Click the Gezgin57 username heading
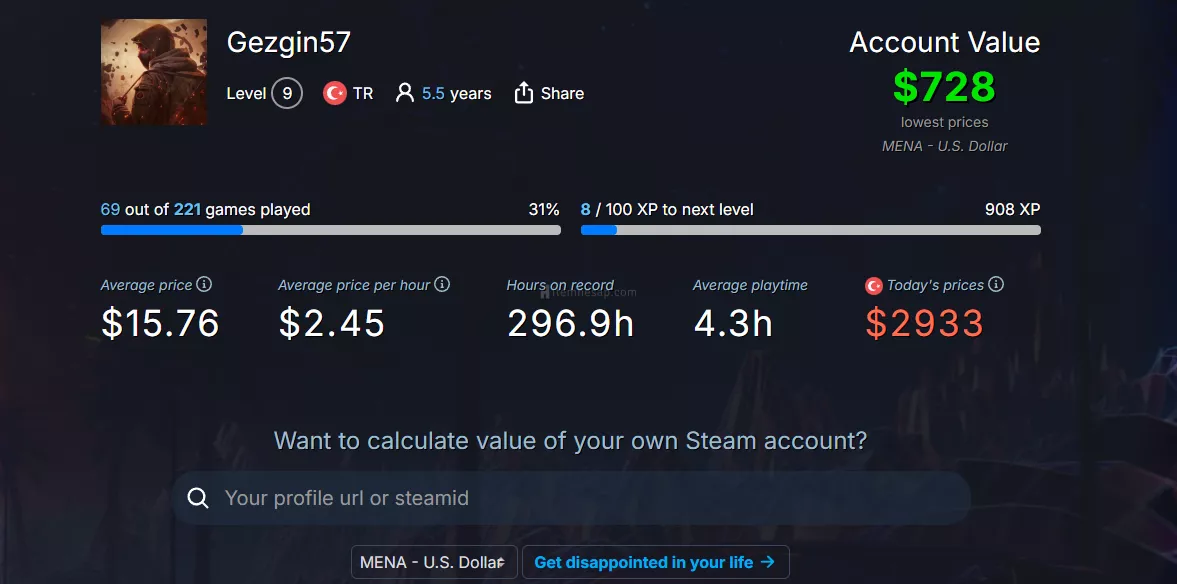 tap(289, 42)
